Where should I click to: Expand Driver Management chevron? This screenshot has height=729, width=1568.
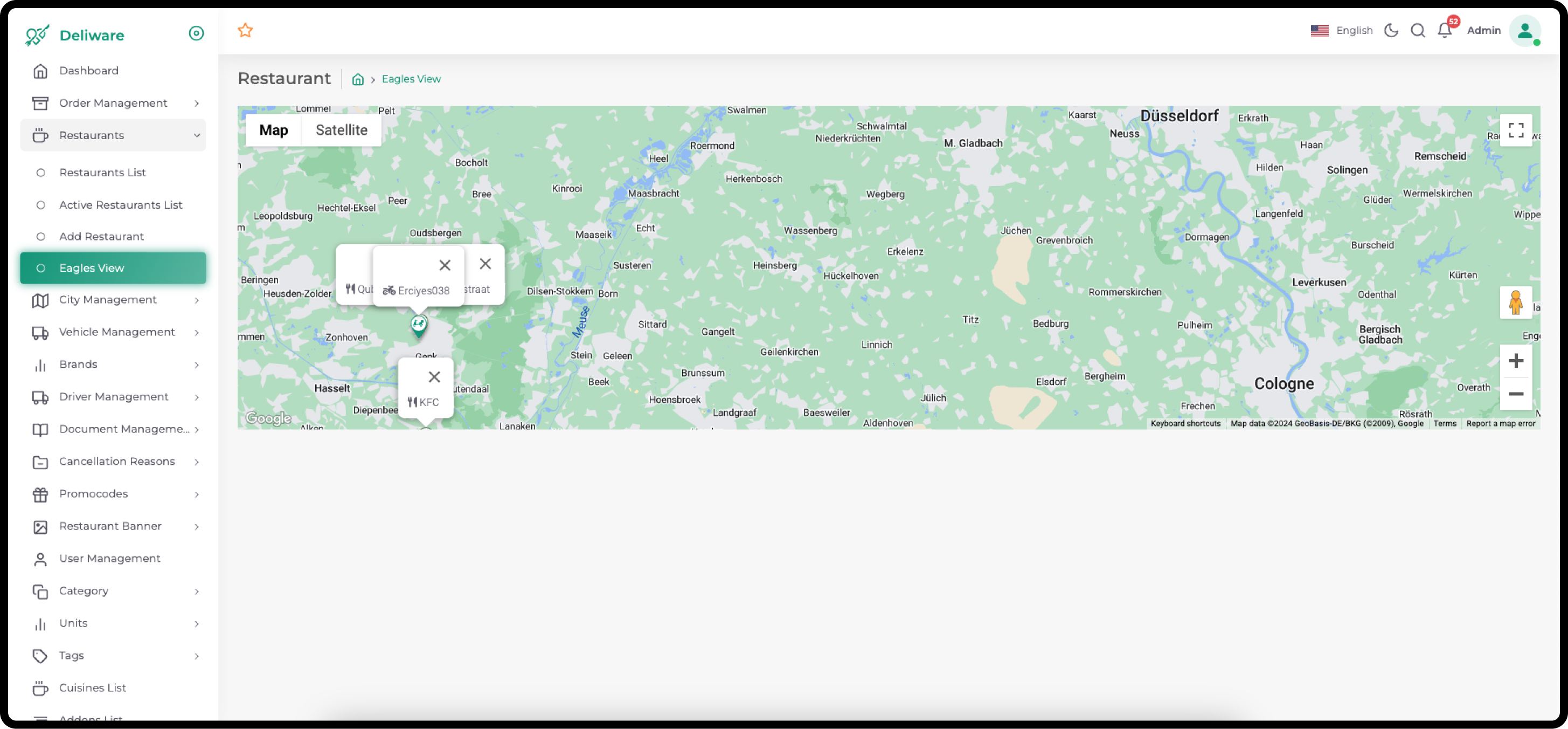197,397
